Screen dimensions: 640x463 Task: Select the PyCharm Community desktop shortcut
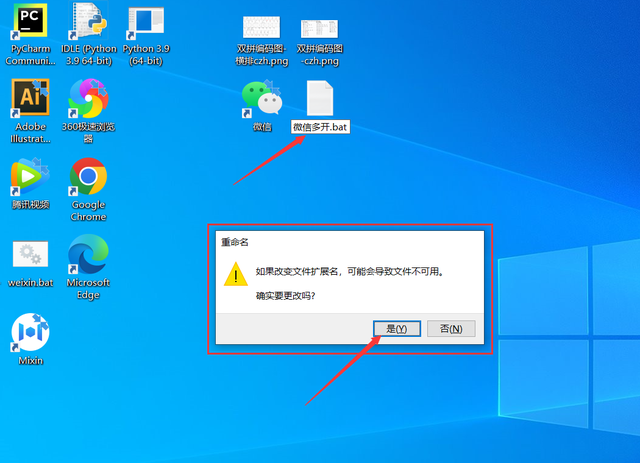(30, 20)
